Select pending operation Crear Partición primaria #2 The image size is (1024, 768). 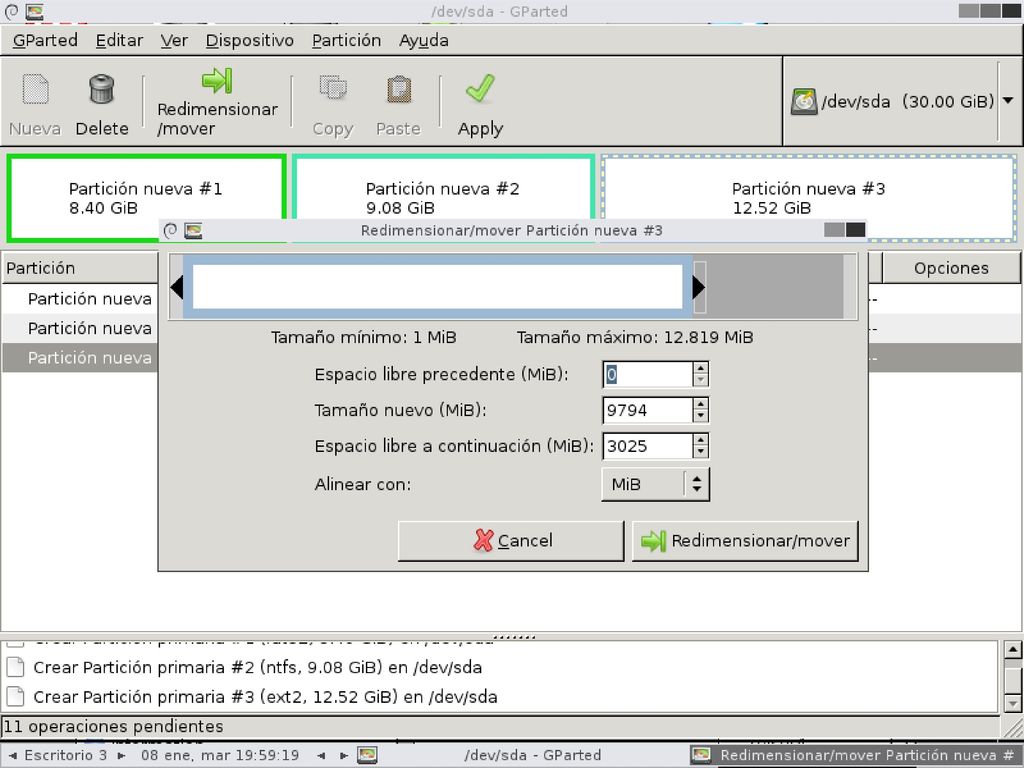tap(257, 667)
